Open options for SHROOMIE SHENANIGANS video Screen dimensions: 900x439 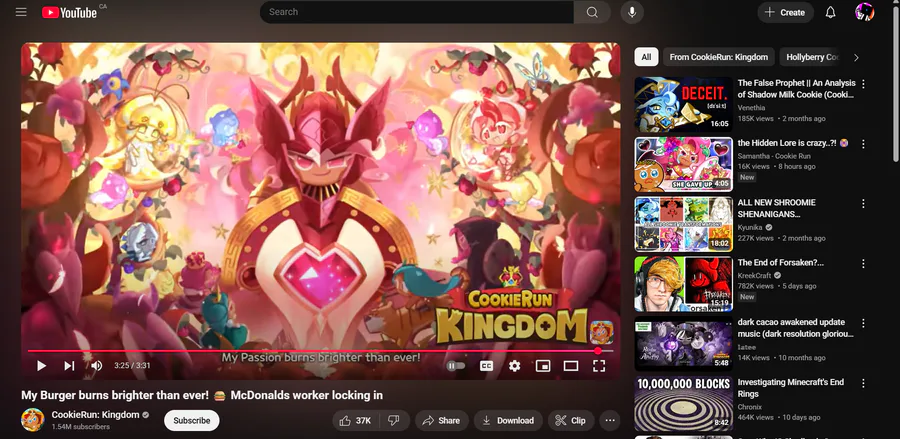[x=863, y=203]
